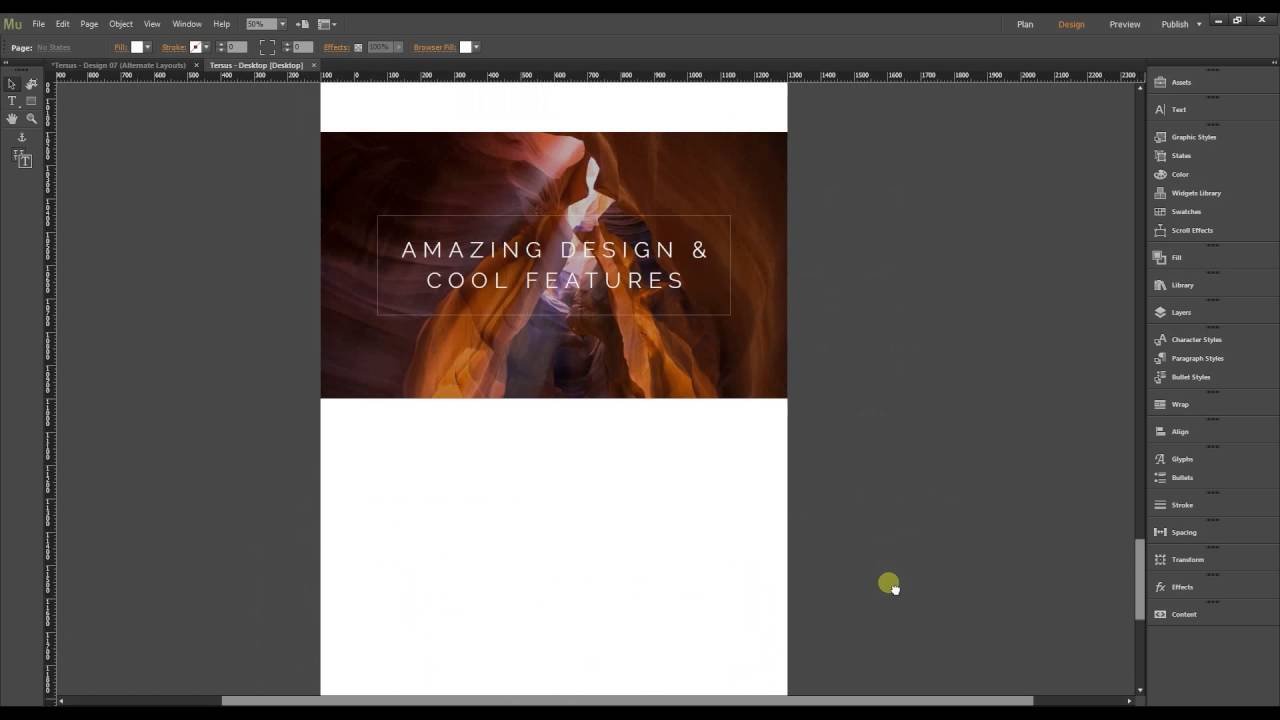Viewport: 1280px width, 720px height.
Task: Close the Tersus Design 07 tab
Action: pyautogui.click(x=197, y=65)
